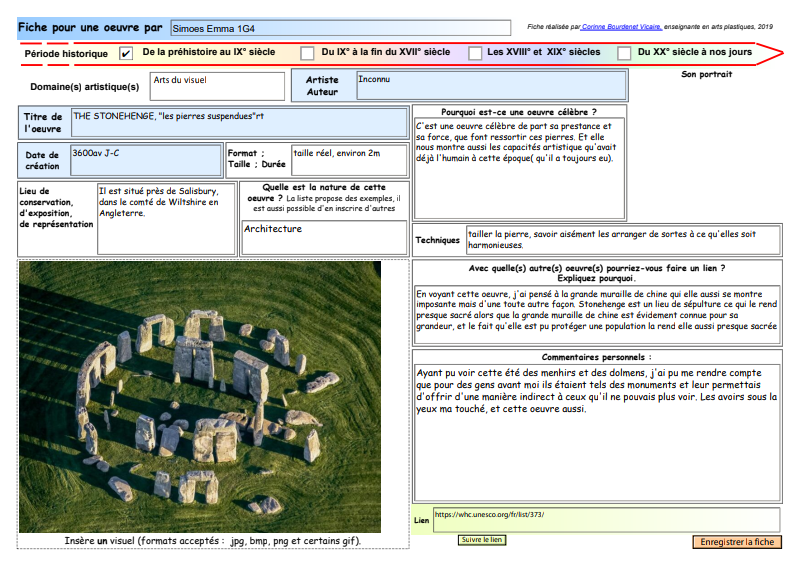
Task: Click the UNESCO URL in Lien field
Action: [490, 515]
